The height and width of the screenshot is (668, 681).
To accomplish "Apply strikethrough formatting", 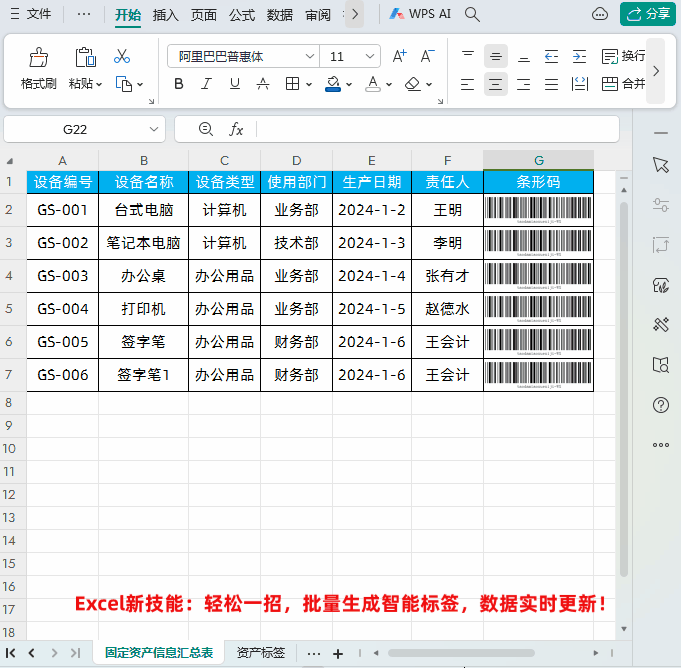I will click(263, 83).
